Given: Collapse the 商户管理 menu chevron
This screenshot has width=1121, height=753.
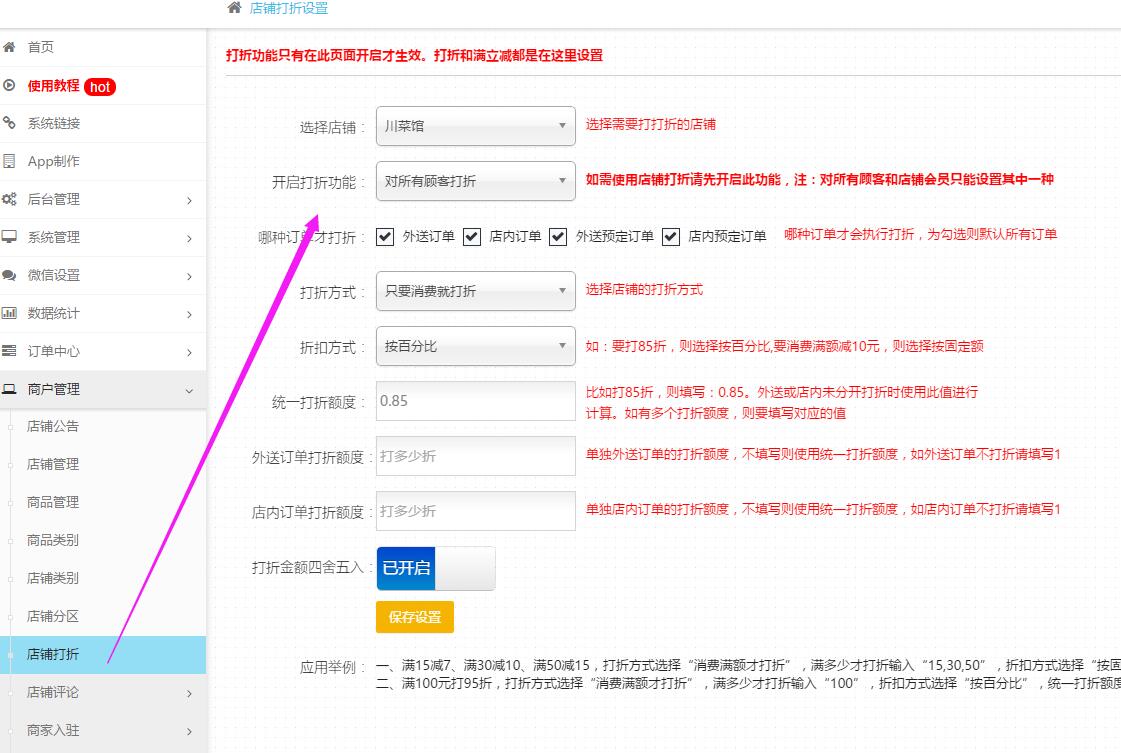Looking at the screenshot, I should 189,390.
